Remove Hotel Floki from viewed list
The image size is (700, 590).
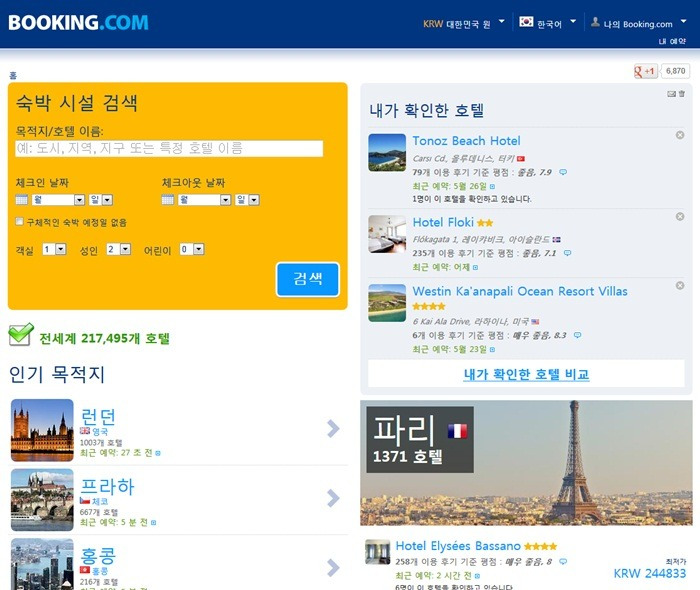coord(680,216)
